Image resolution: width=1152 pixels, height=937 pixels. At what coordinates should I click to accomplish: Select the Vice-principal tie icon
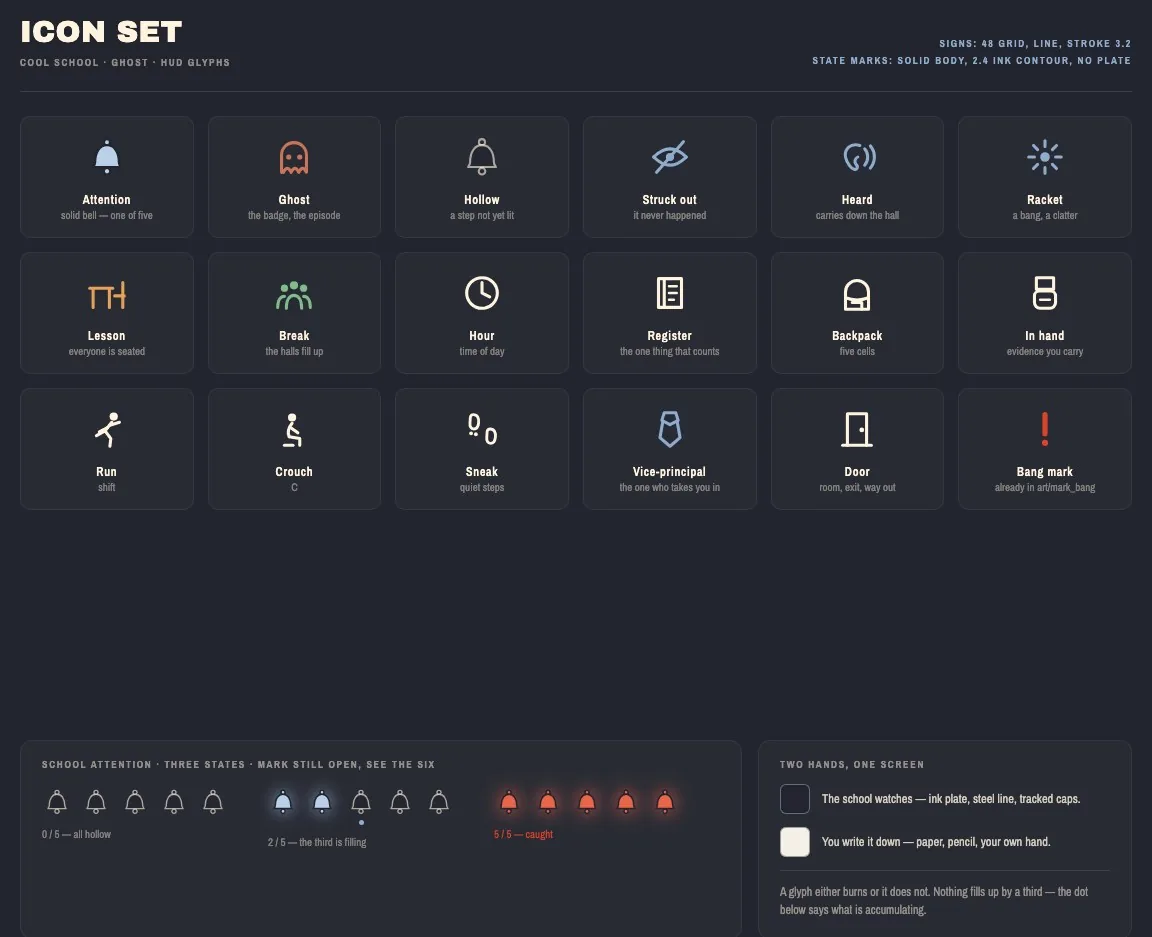[x=669, y=429]
